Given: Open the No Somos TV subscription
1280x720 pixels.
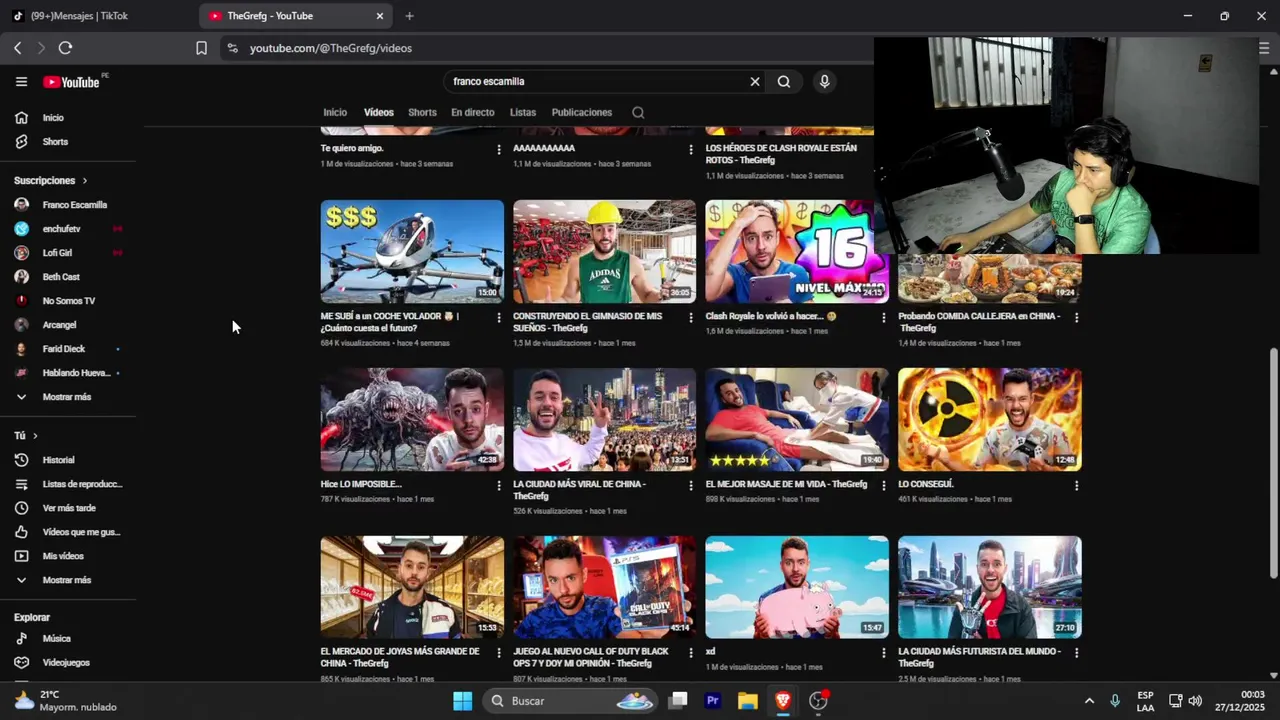Looking at the screenshot, I should [68, 301].
